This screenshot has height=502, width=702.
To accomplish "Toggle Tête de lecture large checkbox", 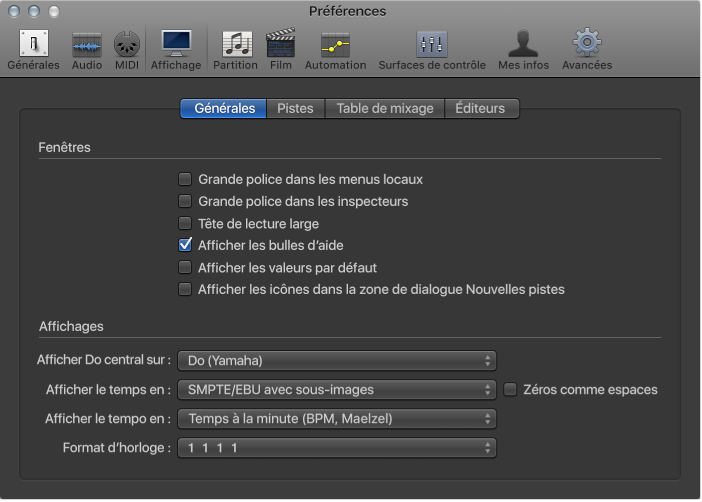I will [x=185, y=224].
